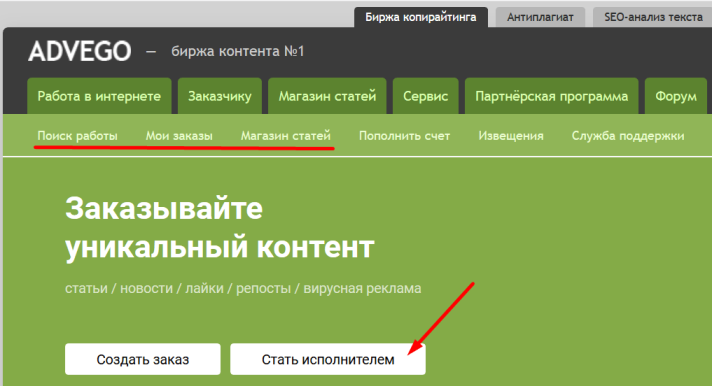This screenshot has width=712, height=386.
Task: Open the SEO-анализ текста tab
Action: pos(653,17)
